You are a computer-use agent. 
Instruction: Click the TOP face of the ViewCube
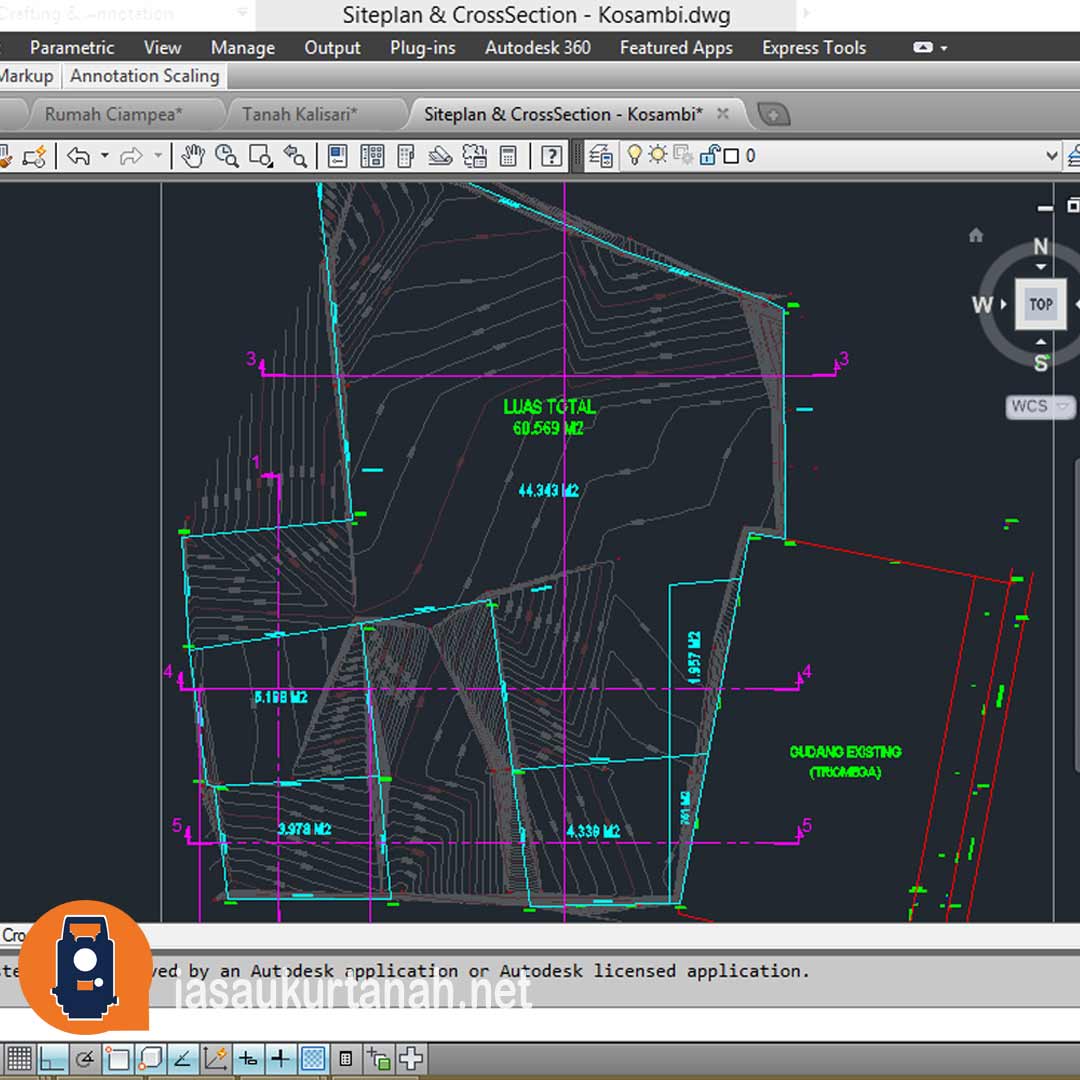(x=1041, y=305)
